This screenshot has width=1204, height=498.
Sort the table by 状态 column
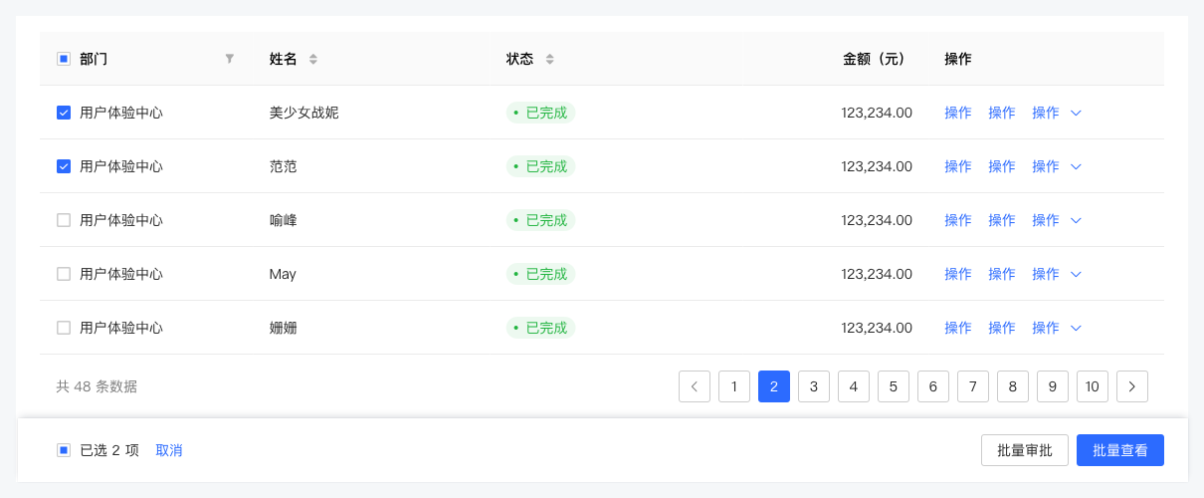[x=549, y=59]
